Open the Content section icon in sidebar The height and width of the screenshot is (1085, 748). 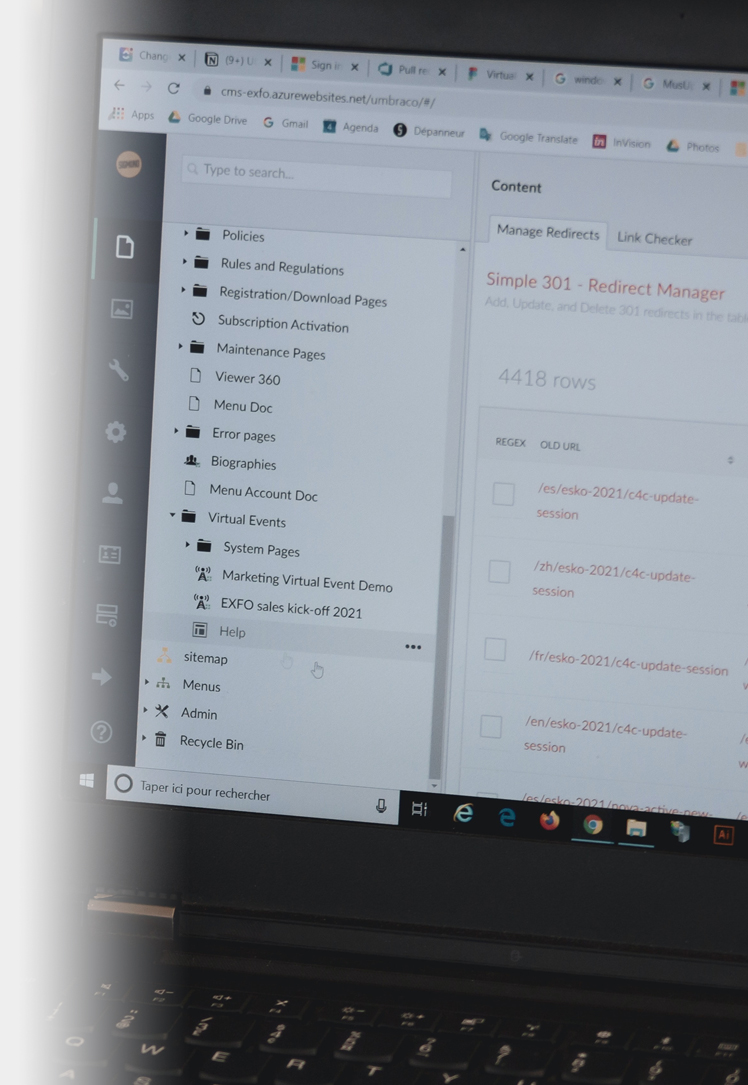coord(125,247)
